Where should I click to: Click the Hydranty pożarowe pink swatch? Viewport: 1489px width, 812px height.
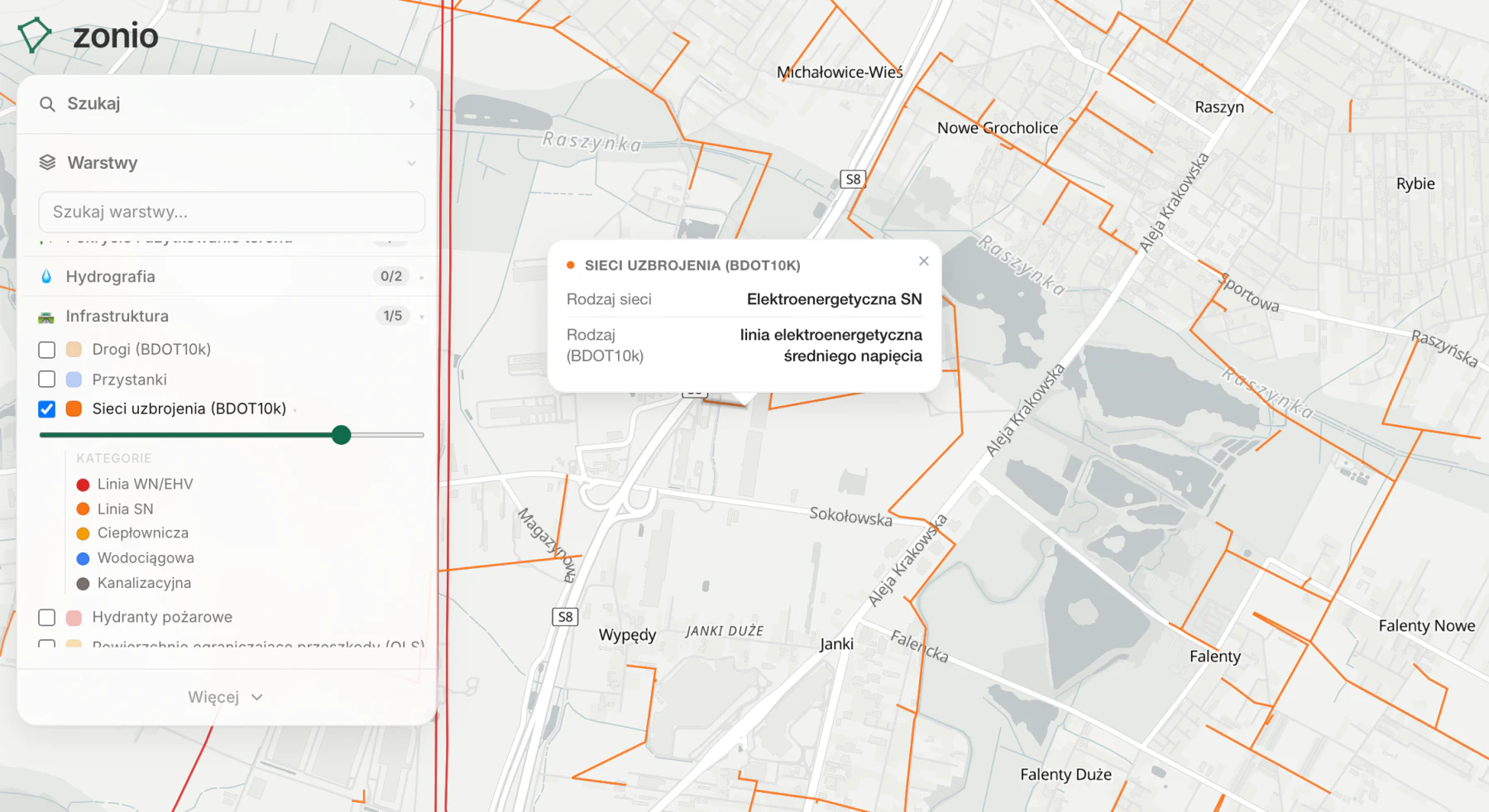tap(74, 618)
